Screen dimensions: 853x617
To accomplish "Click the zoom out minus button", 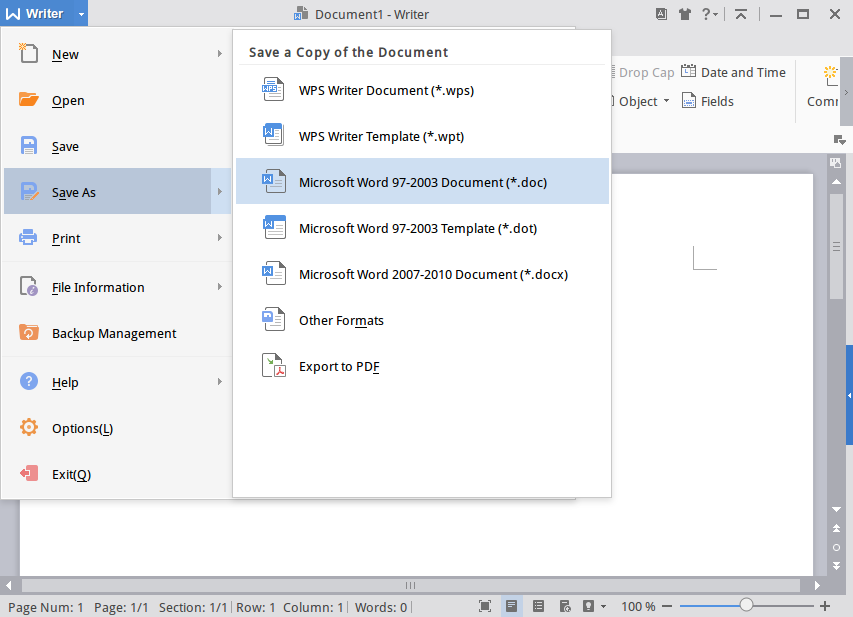I will 667,606.
